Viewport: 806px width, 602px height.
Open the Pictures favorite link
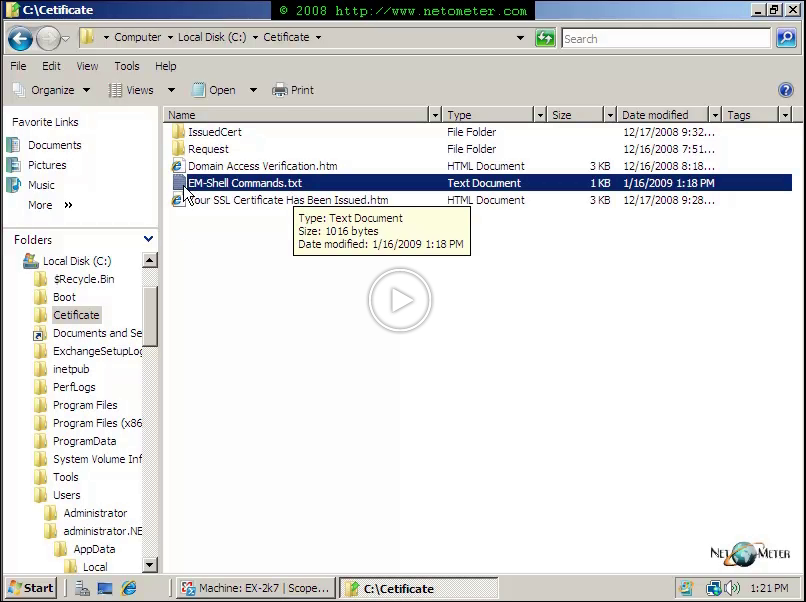click(47, 165)
